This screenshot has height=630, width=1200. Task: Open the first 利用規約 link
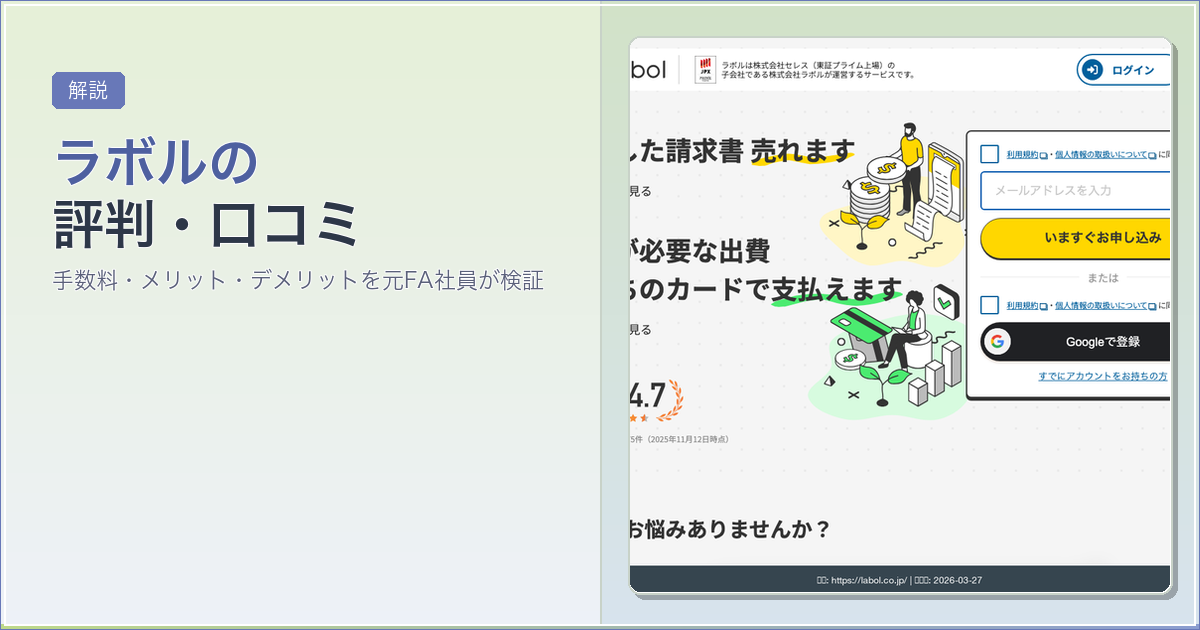pyautogui.click(x=1022, y=155)
